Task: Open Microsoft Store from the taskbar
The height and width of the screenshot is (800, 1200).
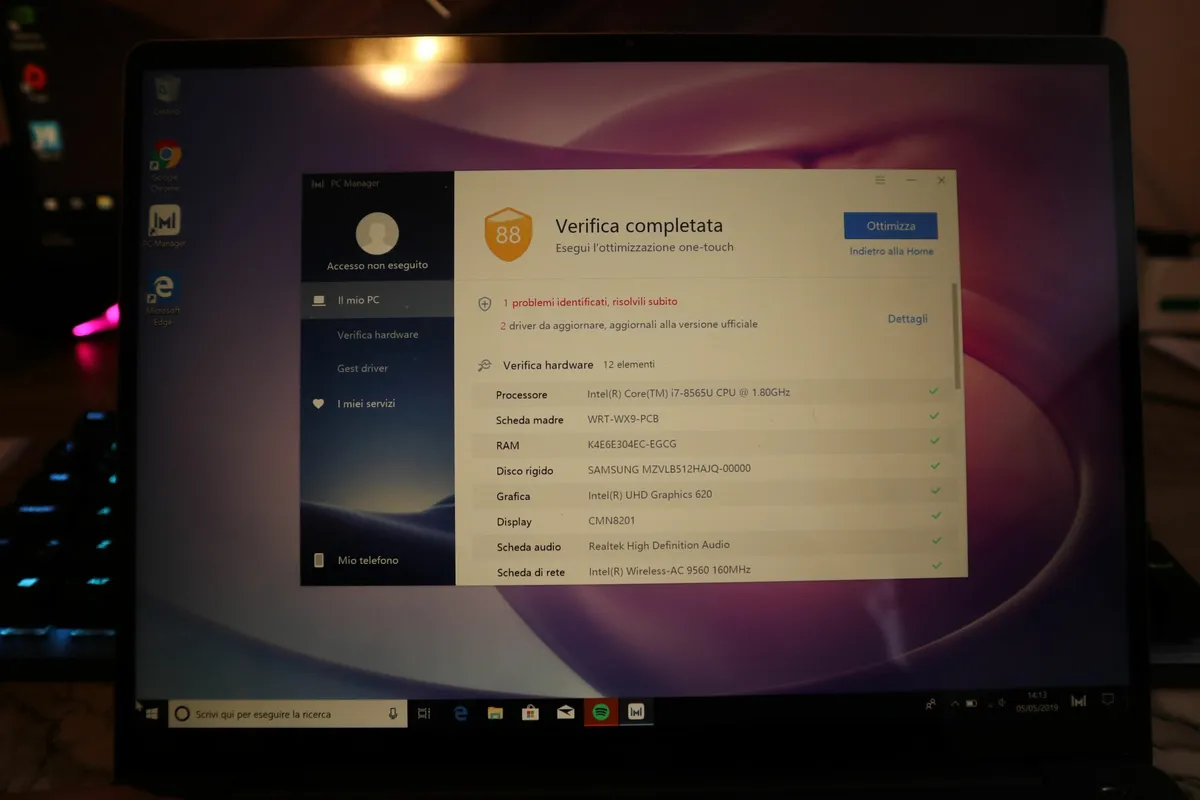Action: click(x=530, y=713)
